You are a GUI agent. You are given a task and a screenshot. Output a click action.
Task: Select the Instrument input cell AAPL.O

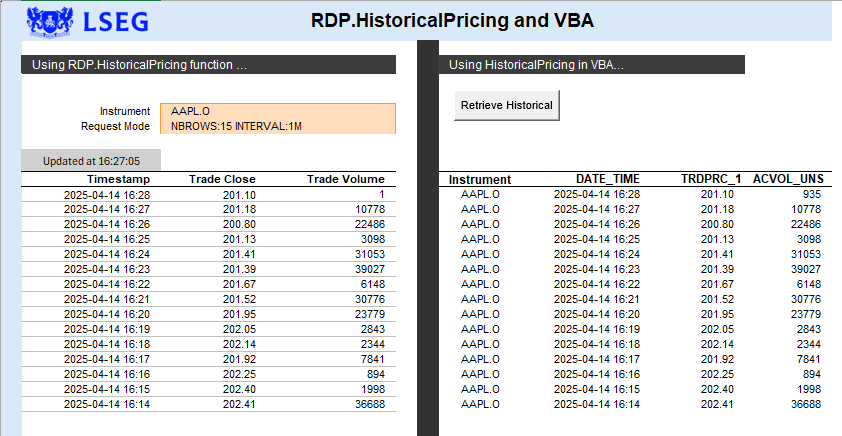tap(278, 111)
